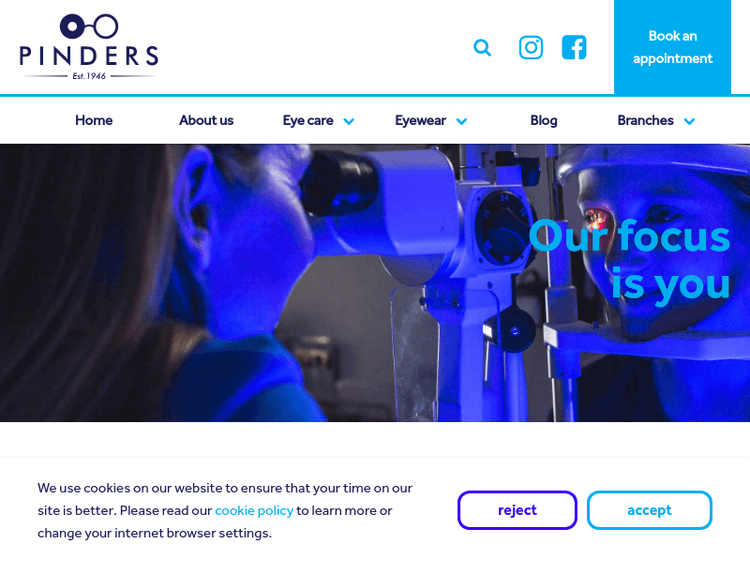The image size is (750, 563).
Task: Select the Eye care menu label
Action: coord(308,120)
